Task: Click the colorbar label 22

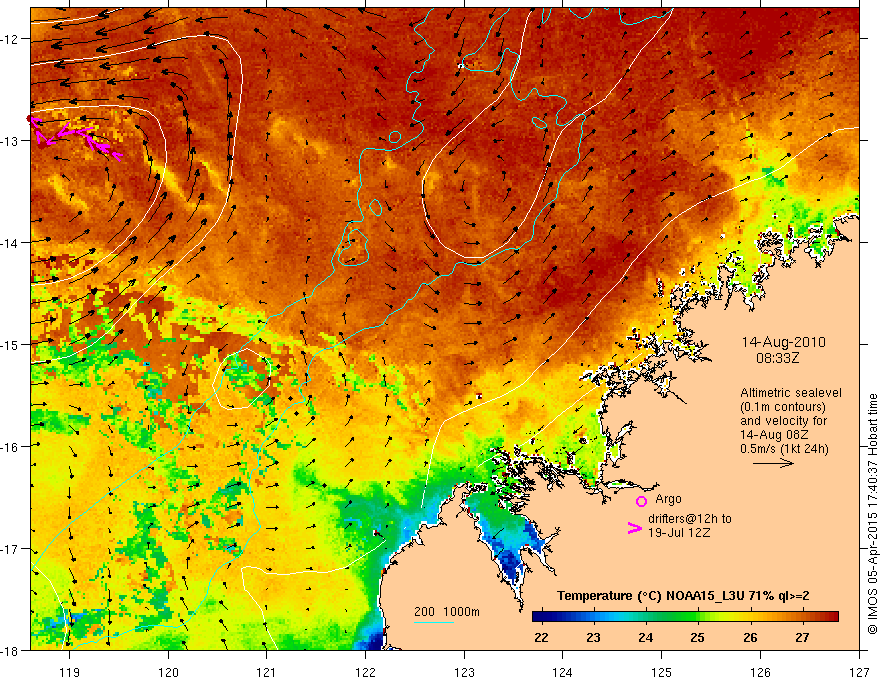Action: 541,637
